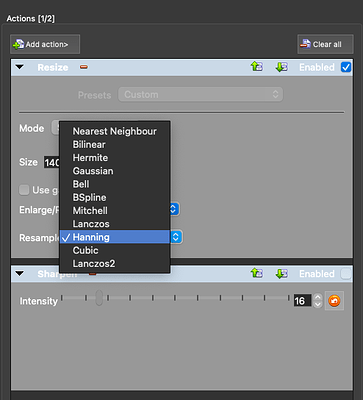Collapse the Resize action panel
The height and width of the screenshot is (400, 363).
point(20,67)
